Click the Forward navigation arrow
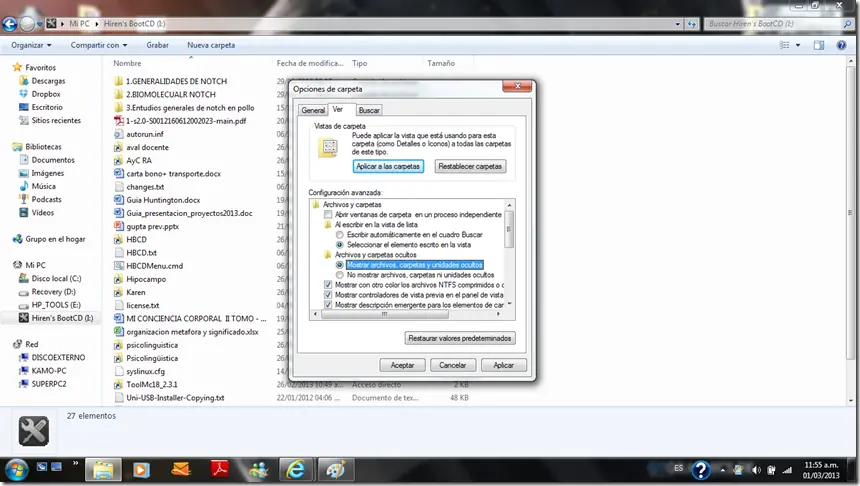The height and width of the screenshot is (486, 860). point(27,24)
